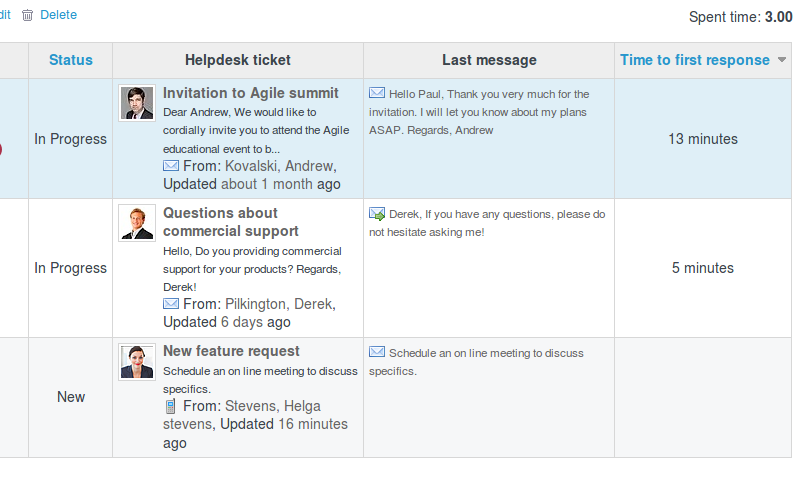Click the mail icon in Schedule meeting last message
This screenshot has height=500, width=800.
(377, 352)
